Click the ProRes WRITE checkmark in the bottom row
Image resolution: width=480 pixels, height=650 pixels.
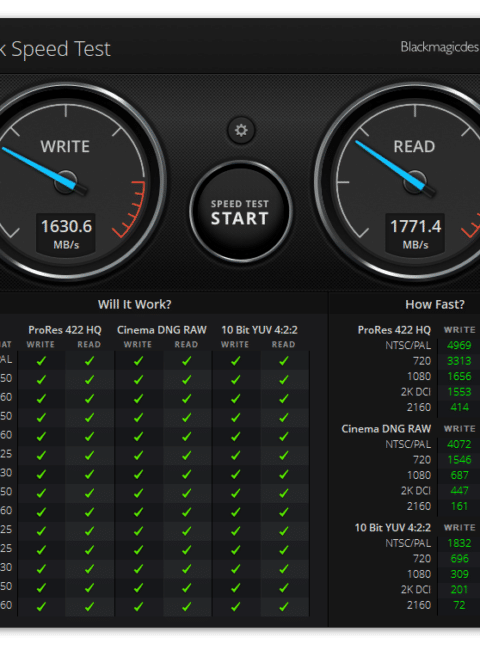pos(41,607)
